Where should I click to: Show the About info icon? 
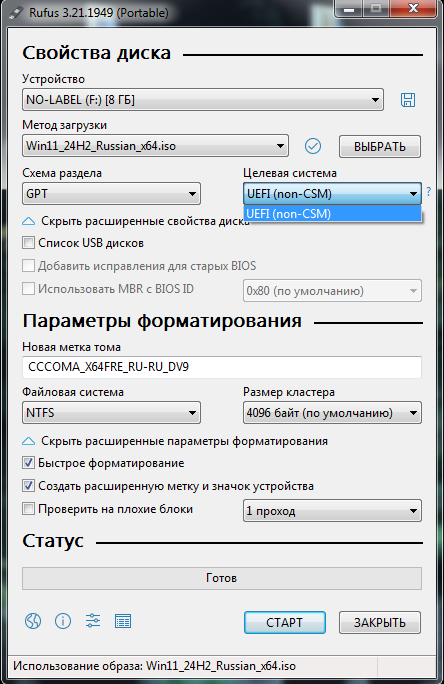click(x=63, y=621)
